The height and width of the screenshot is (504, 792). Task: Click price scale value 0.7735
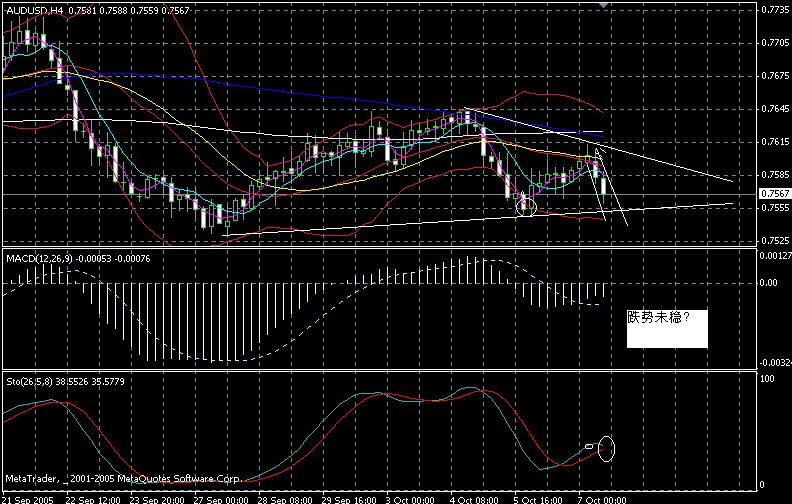coord(775,10)
